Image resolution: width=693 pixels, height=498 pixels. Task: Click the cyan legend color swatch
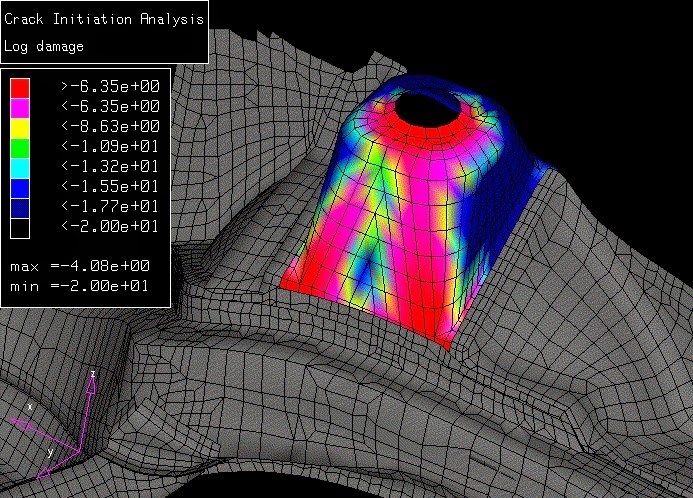(20, 168)
